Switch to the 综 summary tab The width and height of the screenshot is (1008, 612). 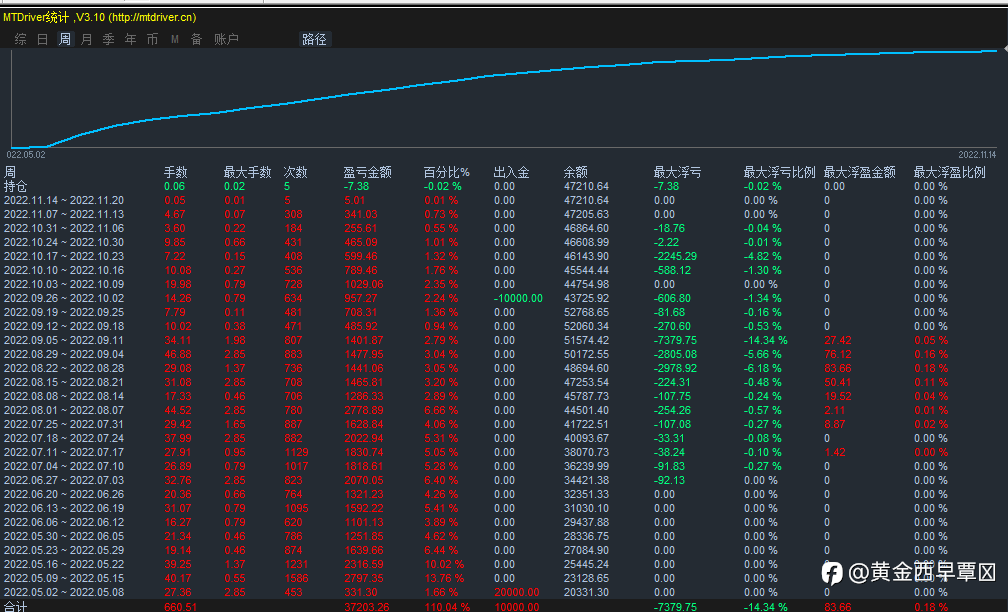[21, 39]
